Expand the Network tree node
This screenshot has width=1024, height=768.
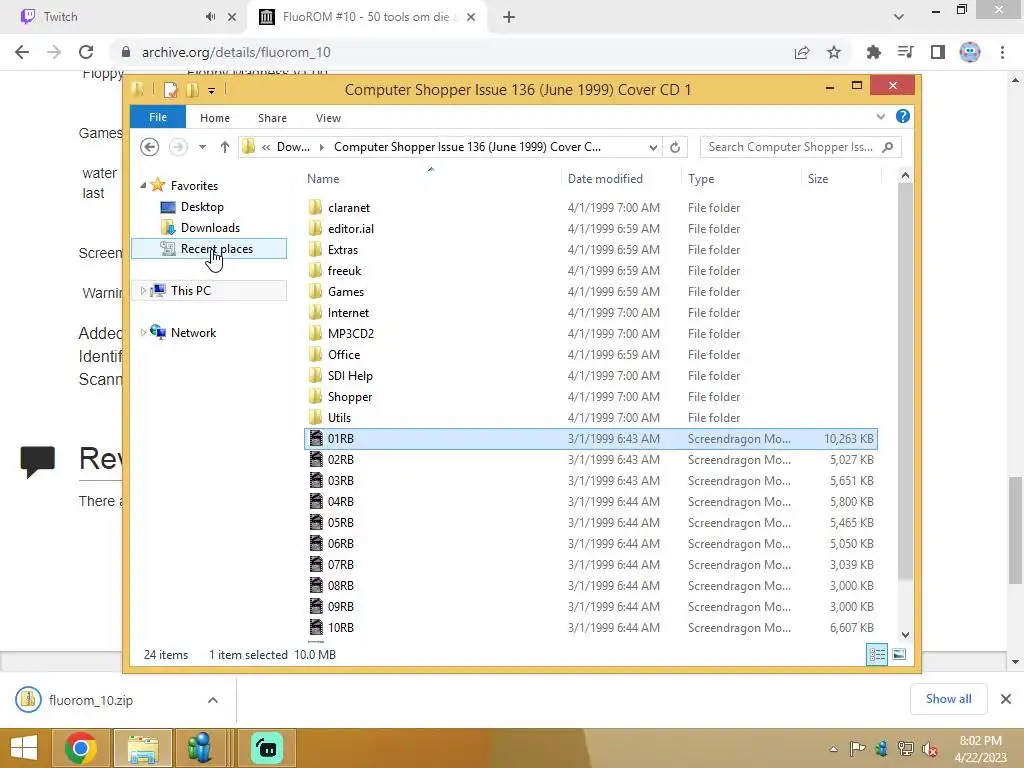[x=143, y=332]
